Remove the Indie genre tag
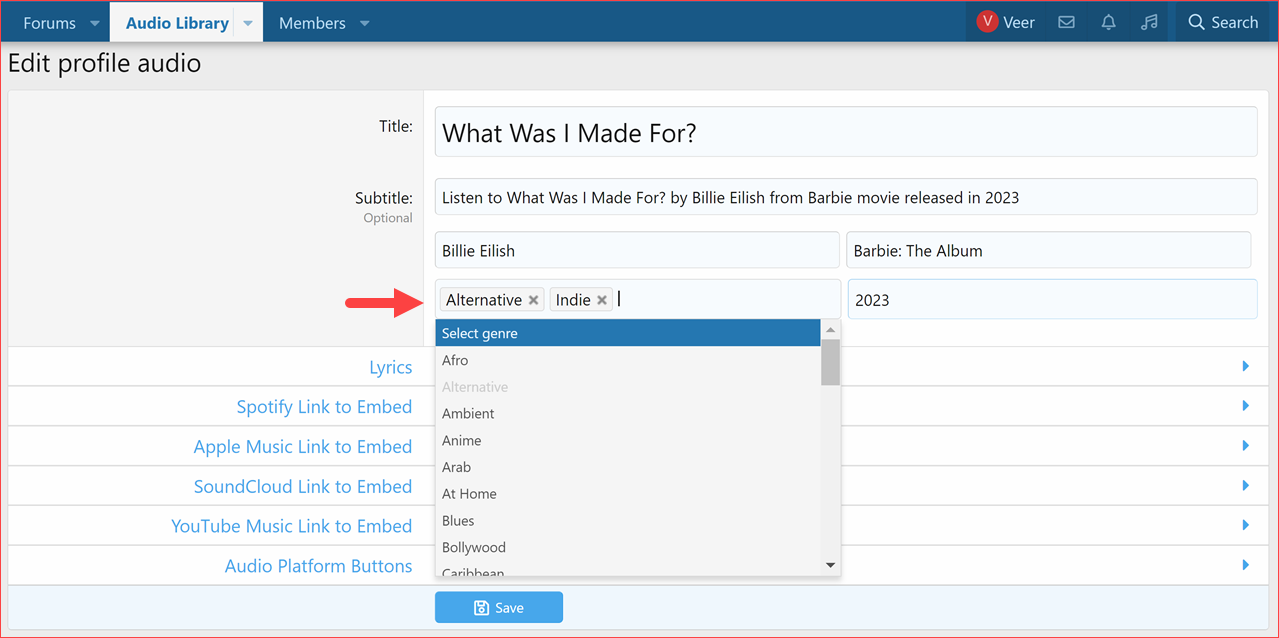Image resolution: width=1279 pixels, height=638 pixels. coord(602,300)
